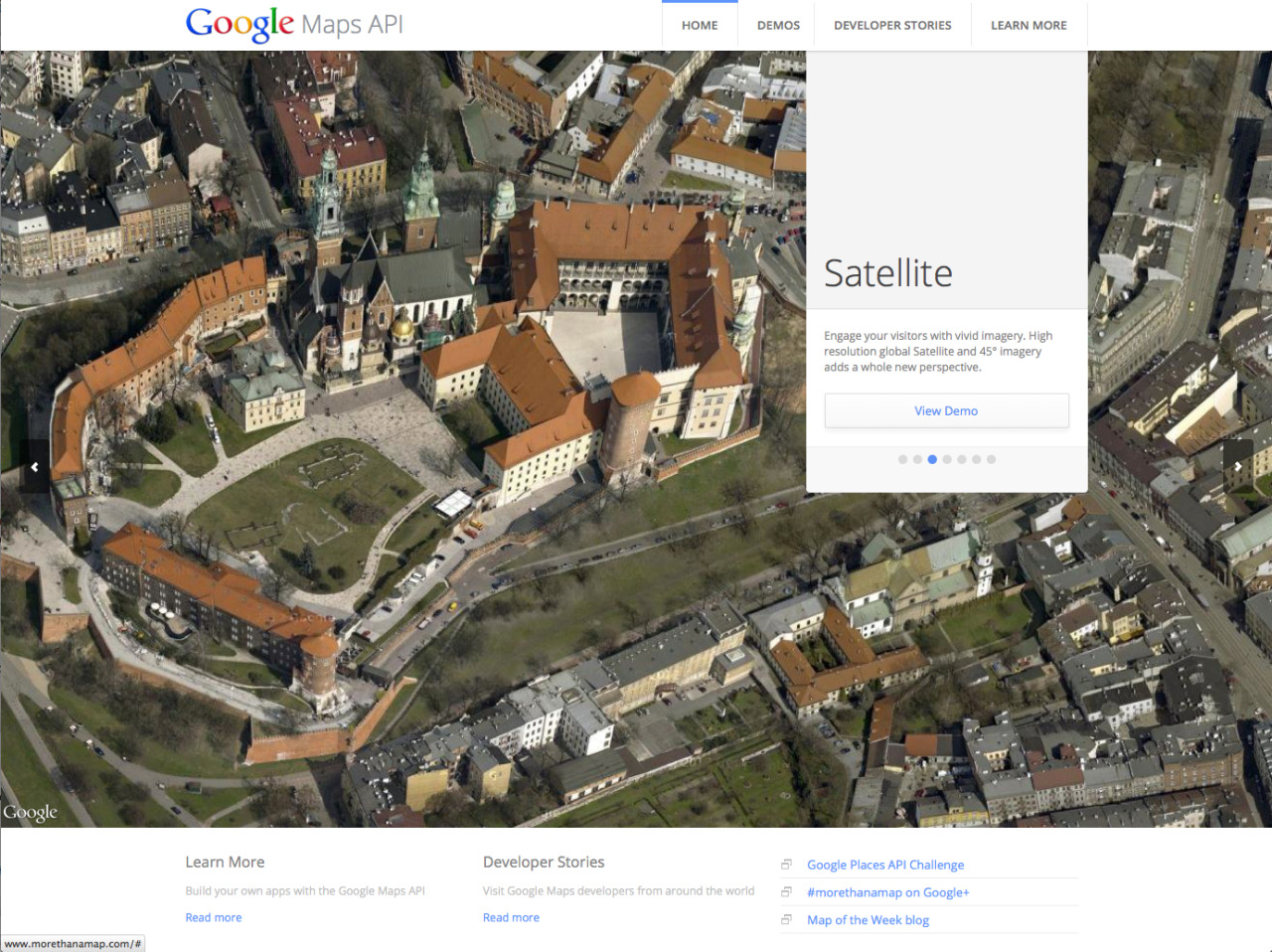Click 'Build your own apps' description text
The height and width of the screenshot is (952, 1272).
click(305, 890)
